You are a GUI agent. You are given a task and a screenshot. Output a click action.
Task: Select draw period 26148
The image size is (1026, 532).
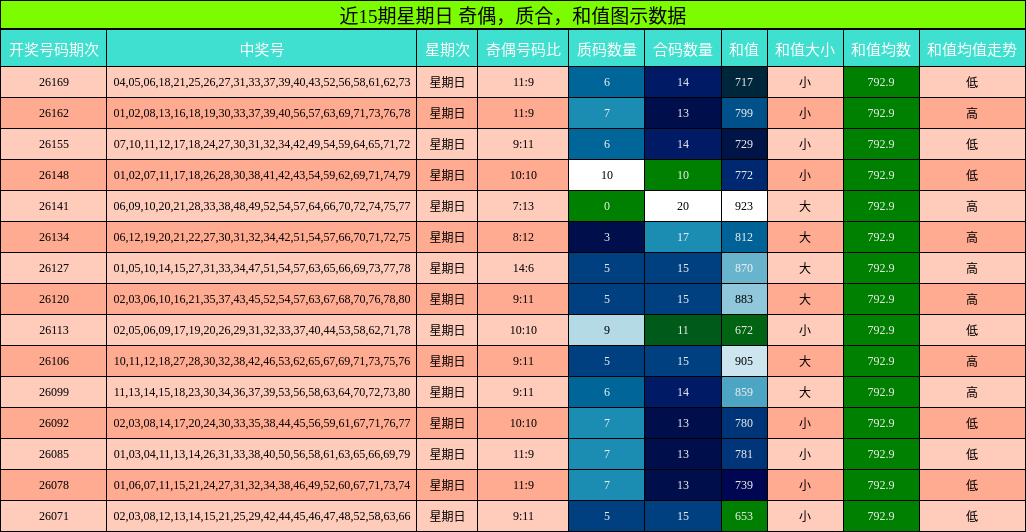click(x=54, y=175)
